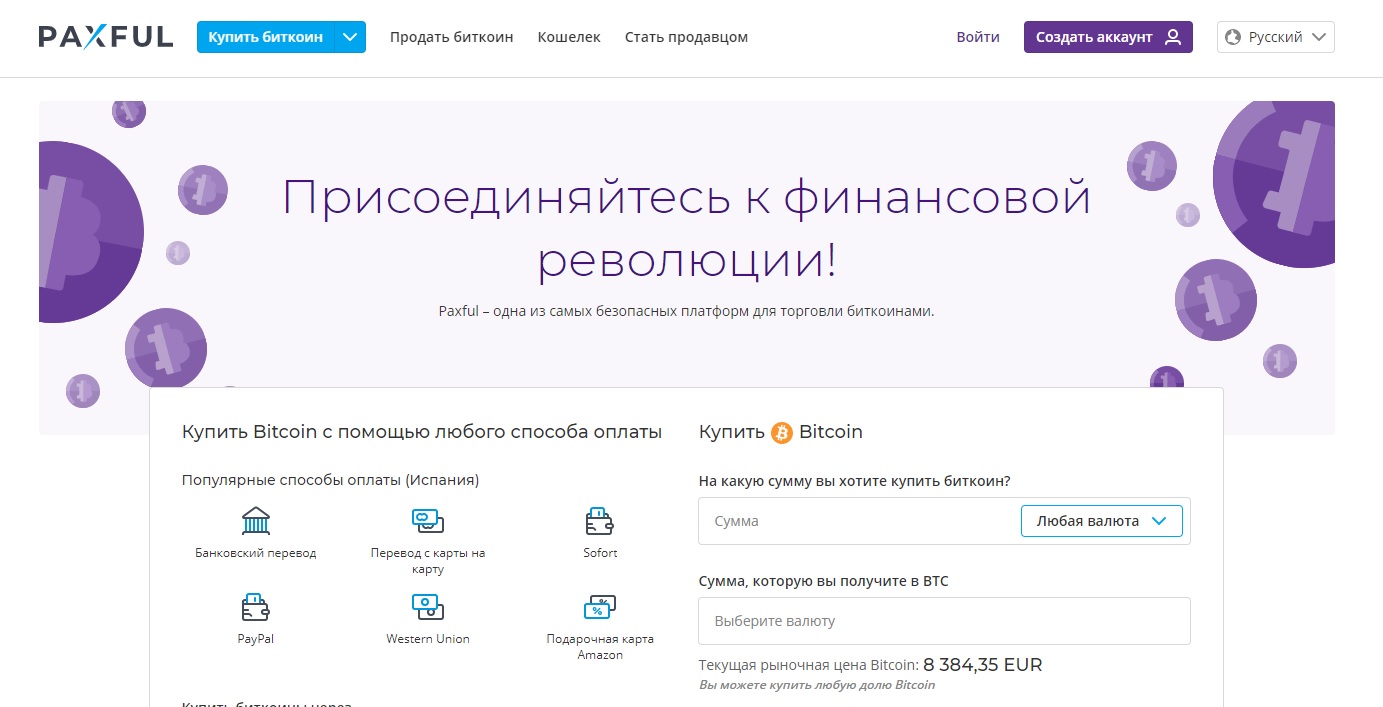
Task: Click the note Вы можете купить любую долю Bitcoin
Action: (817, 686)
